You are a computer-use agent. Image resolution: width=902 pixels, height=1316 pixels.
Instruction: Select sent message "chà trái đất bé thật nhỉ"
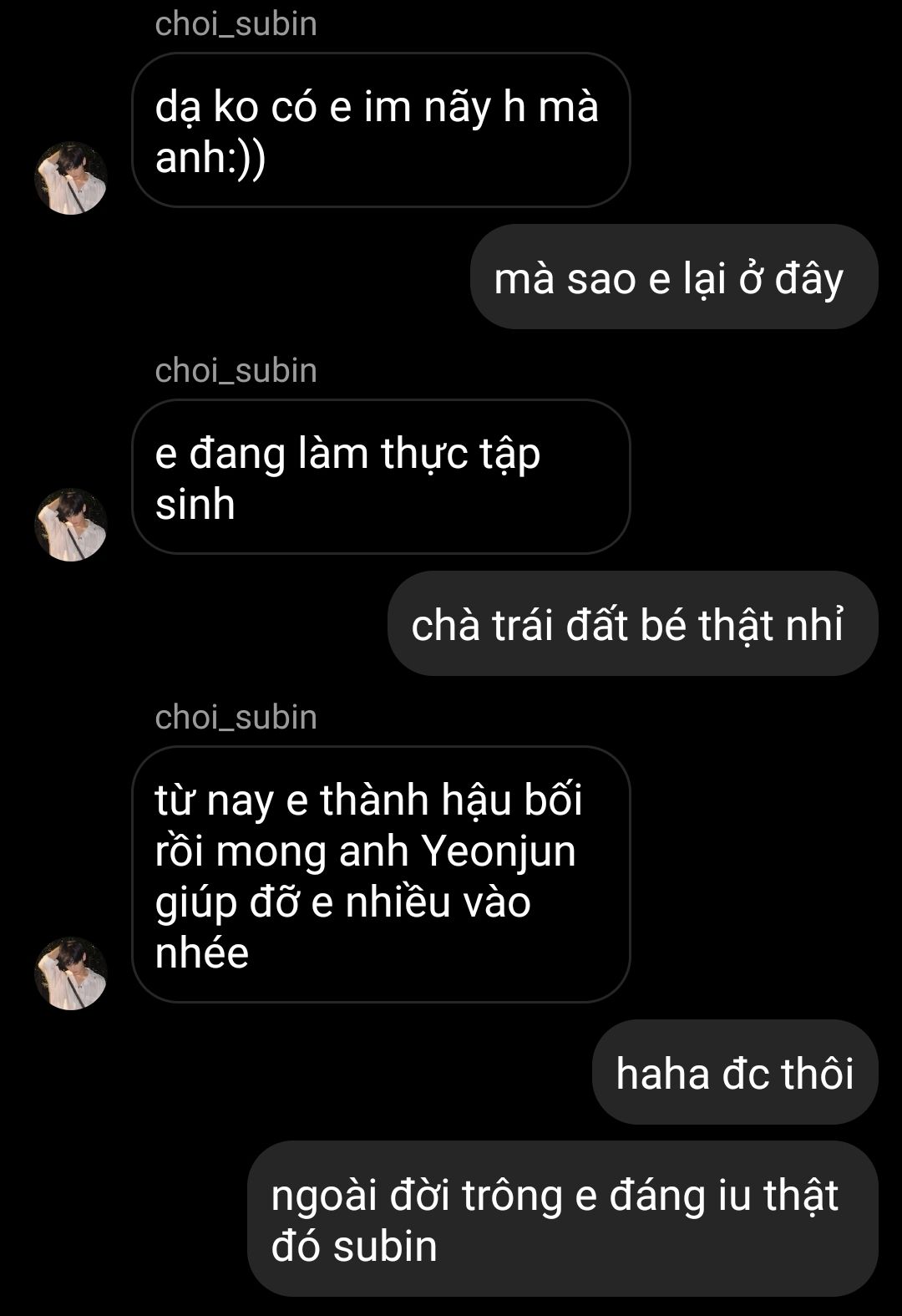[633, 623]
